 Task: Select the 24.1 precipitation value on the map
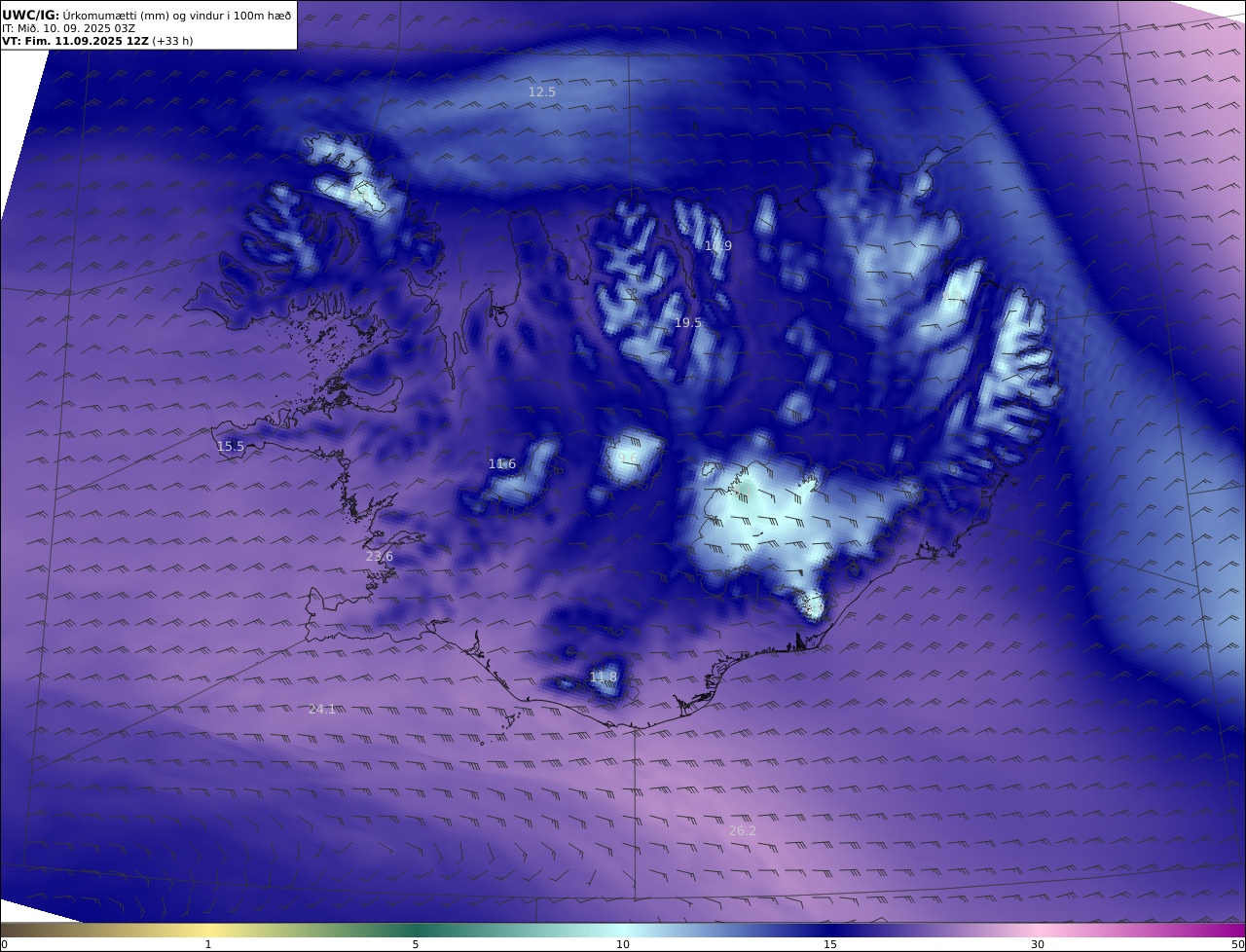(x=322, y=710)
